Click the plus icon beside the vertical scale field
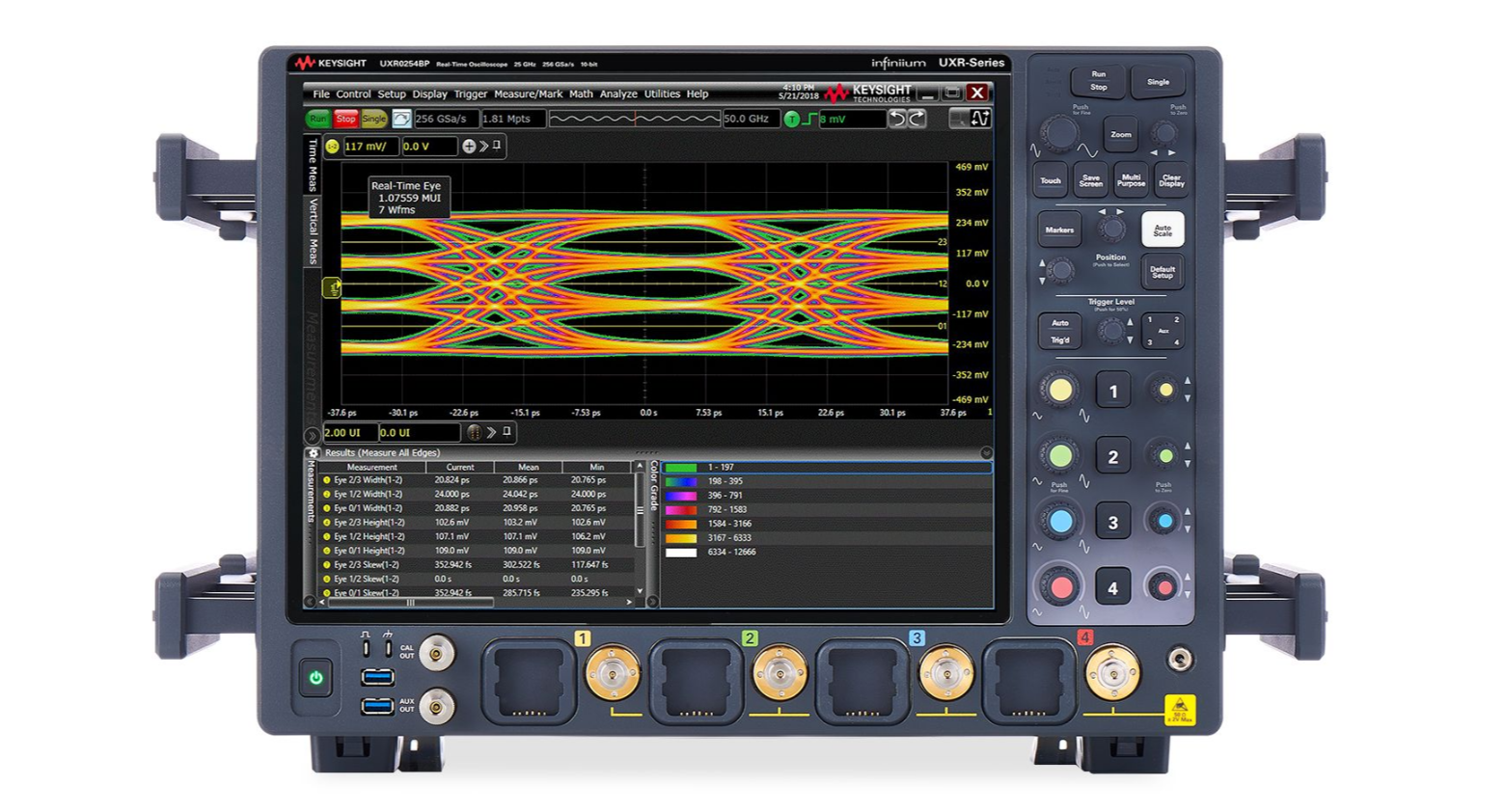The height and width of the screenshot is (812, 1505). coord(469,147)
